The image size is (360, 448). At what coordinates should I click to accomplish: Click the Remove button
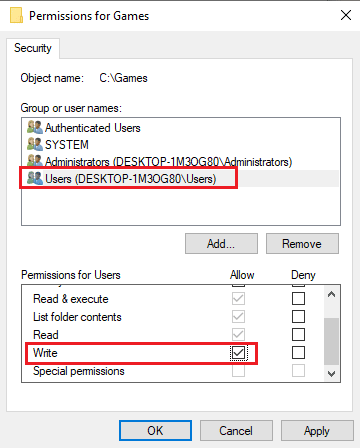pyautogui.click(x=302, y=244)
